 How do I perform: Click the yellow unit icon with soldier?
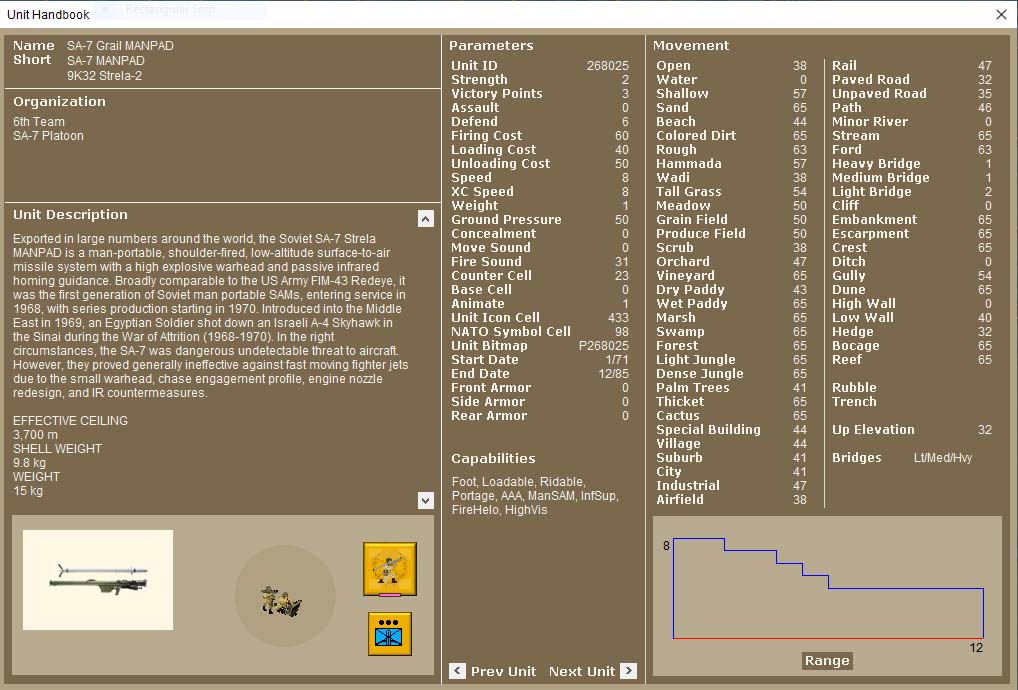coord(390,569)
